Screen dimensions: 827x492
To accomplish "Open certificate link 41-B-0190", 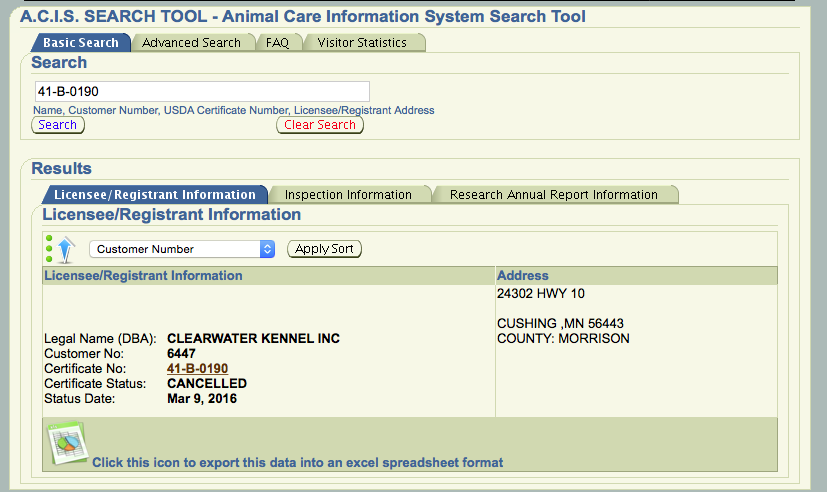I will (198, 369).
